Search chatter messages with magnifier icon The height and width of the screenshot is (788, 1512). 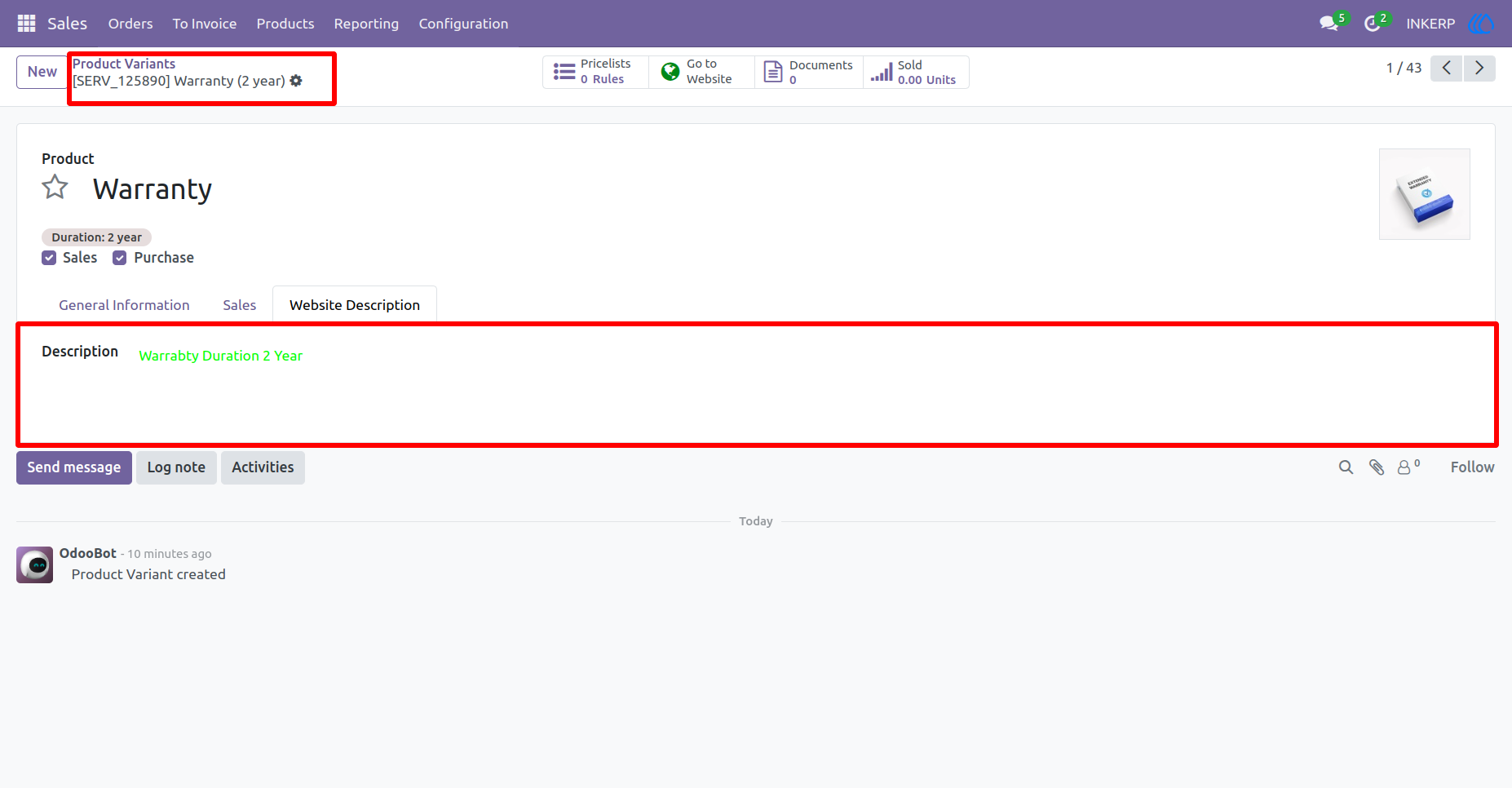pyautogui.click(x=1346, y=467)
